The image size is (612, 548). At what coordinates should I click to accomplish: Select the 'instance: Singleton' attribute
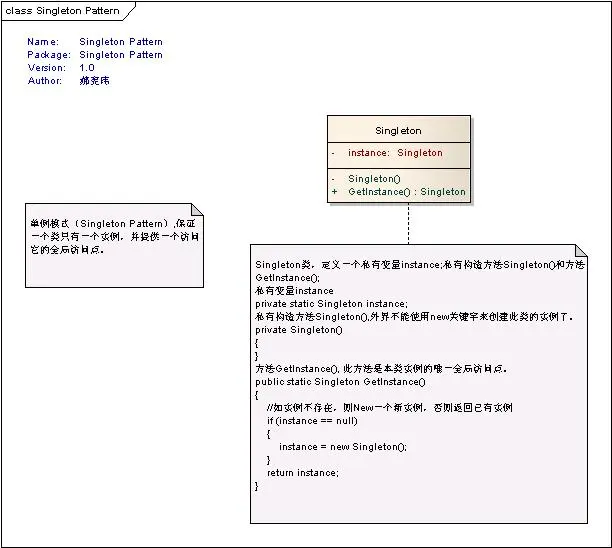pyautogui.click(x=395, y=153)
